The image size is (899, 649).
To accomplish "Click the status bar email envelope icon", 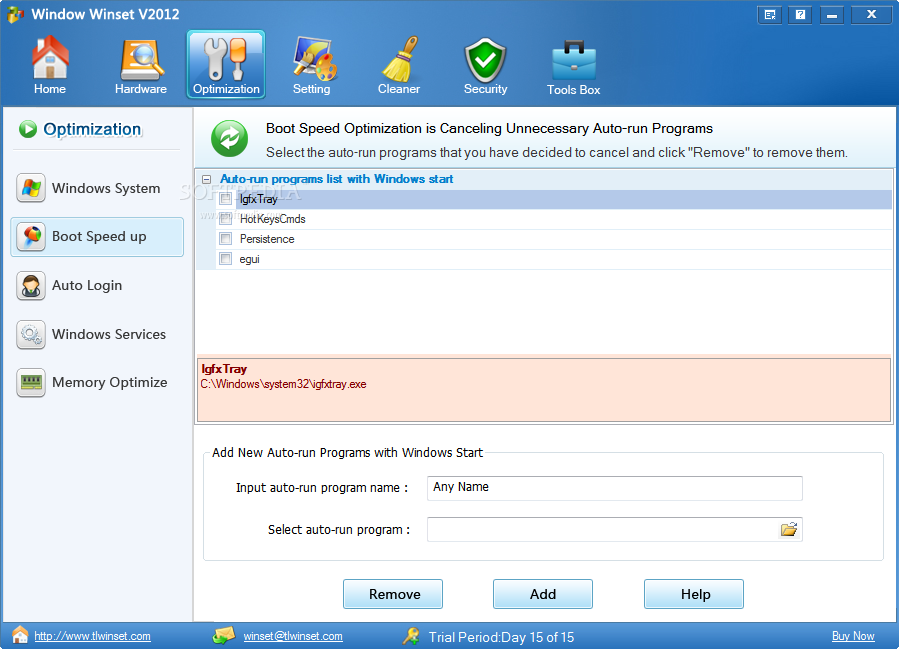I will pos(224,635).
